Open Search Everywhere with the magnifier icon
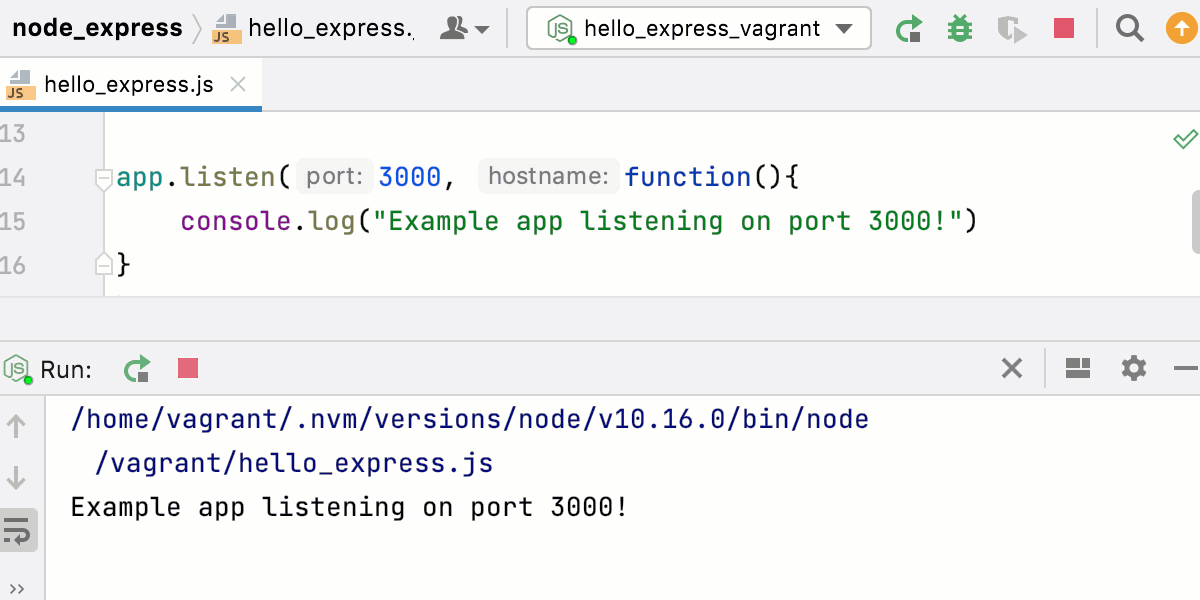Image resolution: width=1200 pixels, height=600 pixels. (1129, 28)
